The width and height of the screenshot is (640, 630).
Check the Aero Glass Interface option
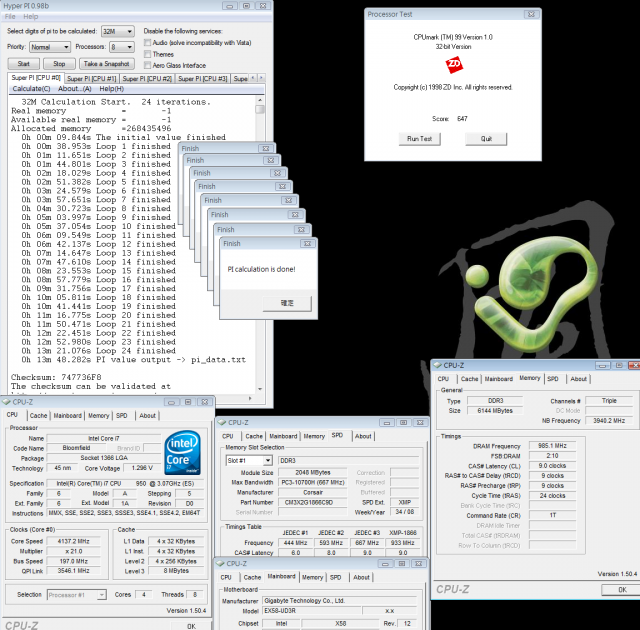tap(147, 65)
